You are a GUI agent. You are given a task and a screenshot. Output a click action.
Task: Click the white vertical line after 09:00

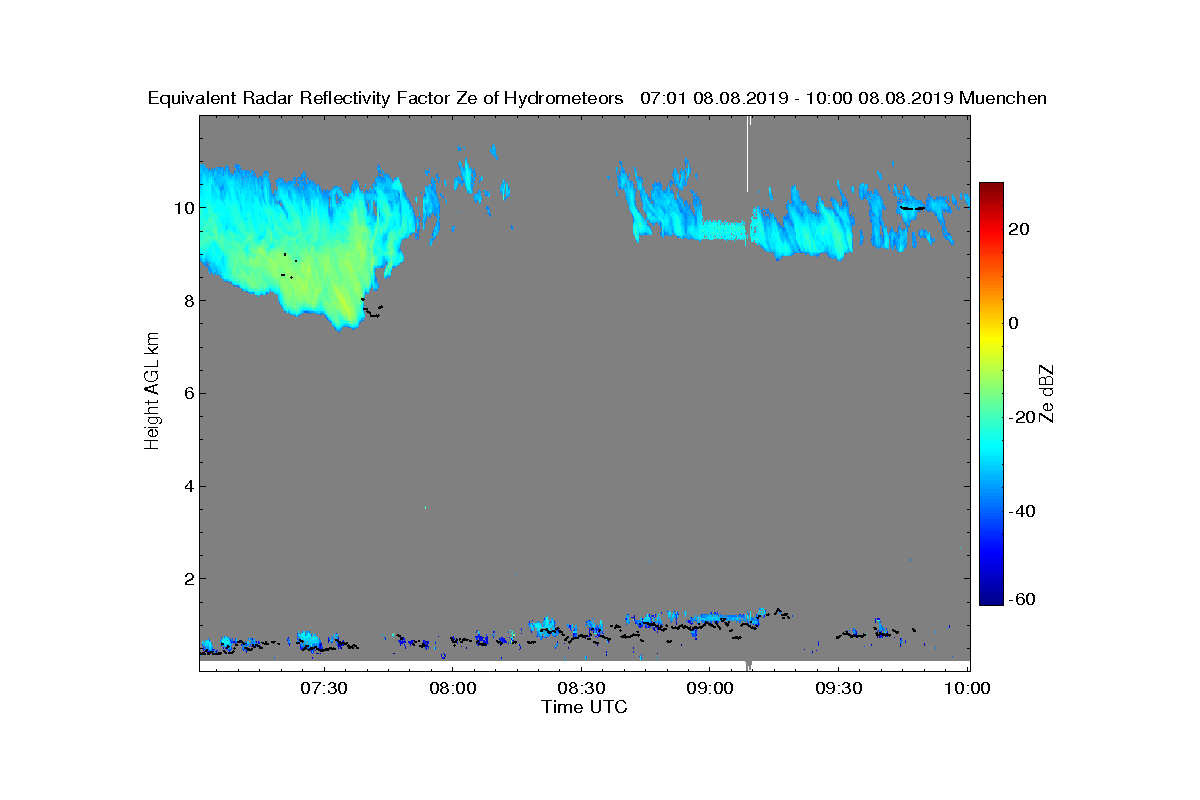[x=747, y=153]
